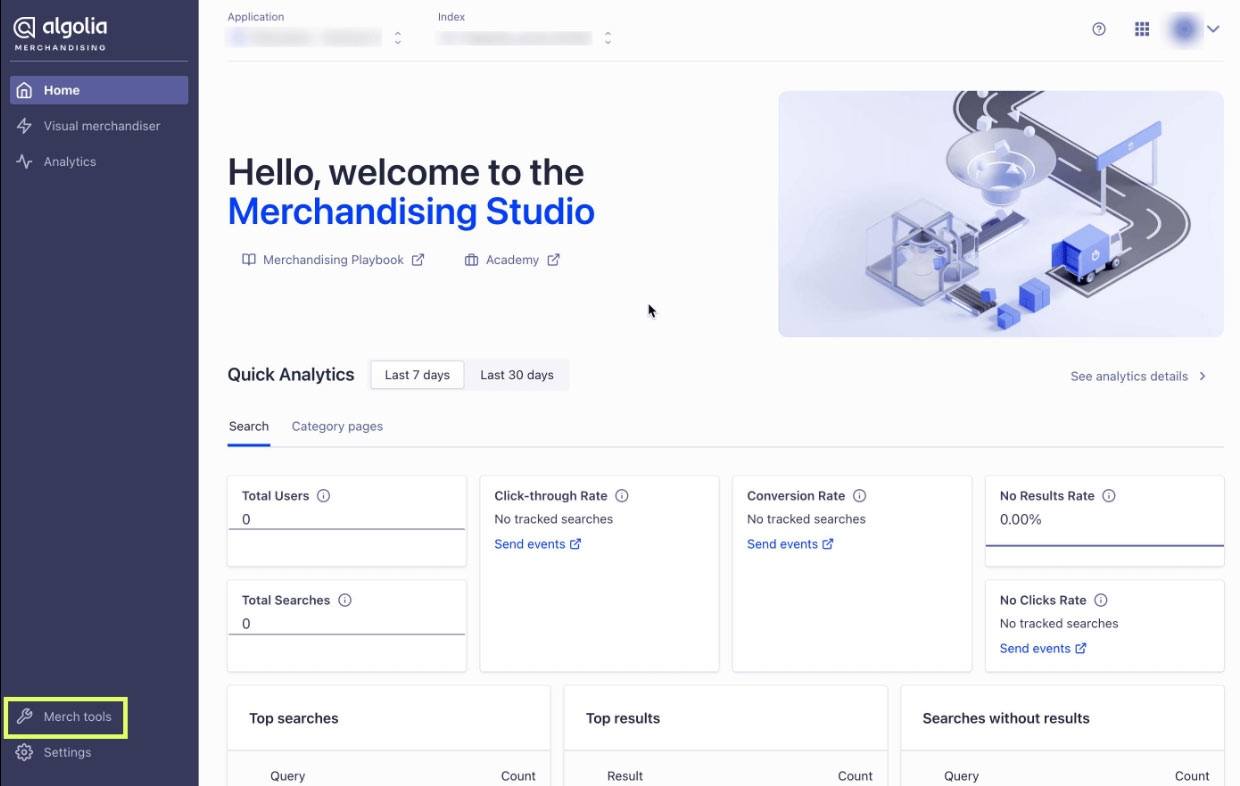1240x786 pixels.
Task: Open the Home sidebar item
Action: [x=99, y=90]
